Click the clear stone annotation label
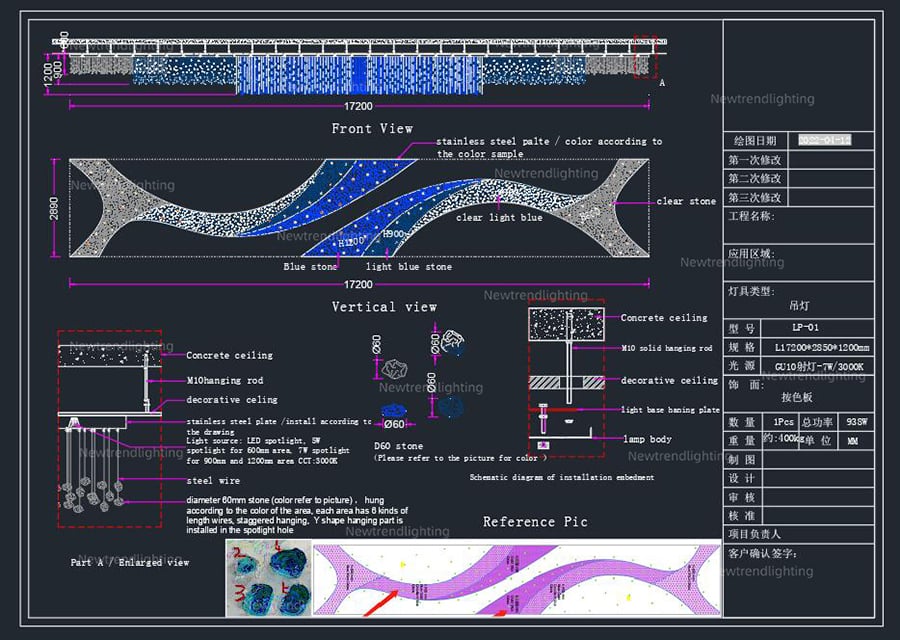Screen dimensions: 900x640 pos(686,201)
